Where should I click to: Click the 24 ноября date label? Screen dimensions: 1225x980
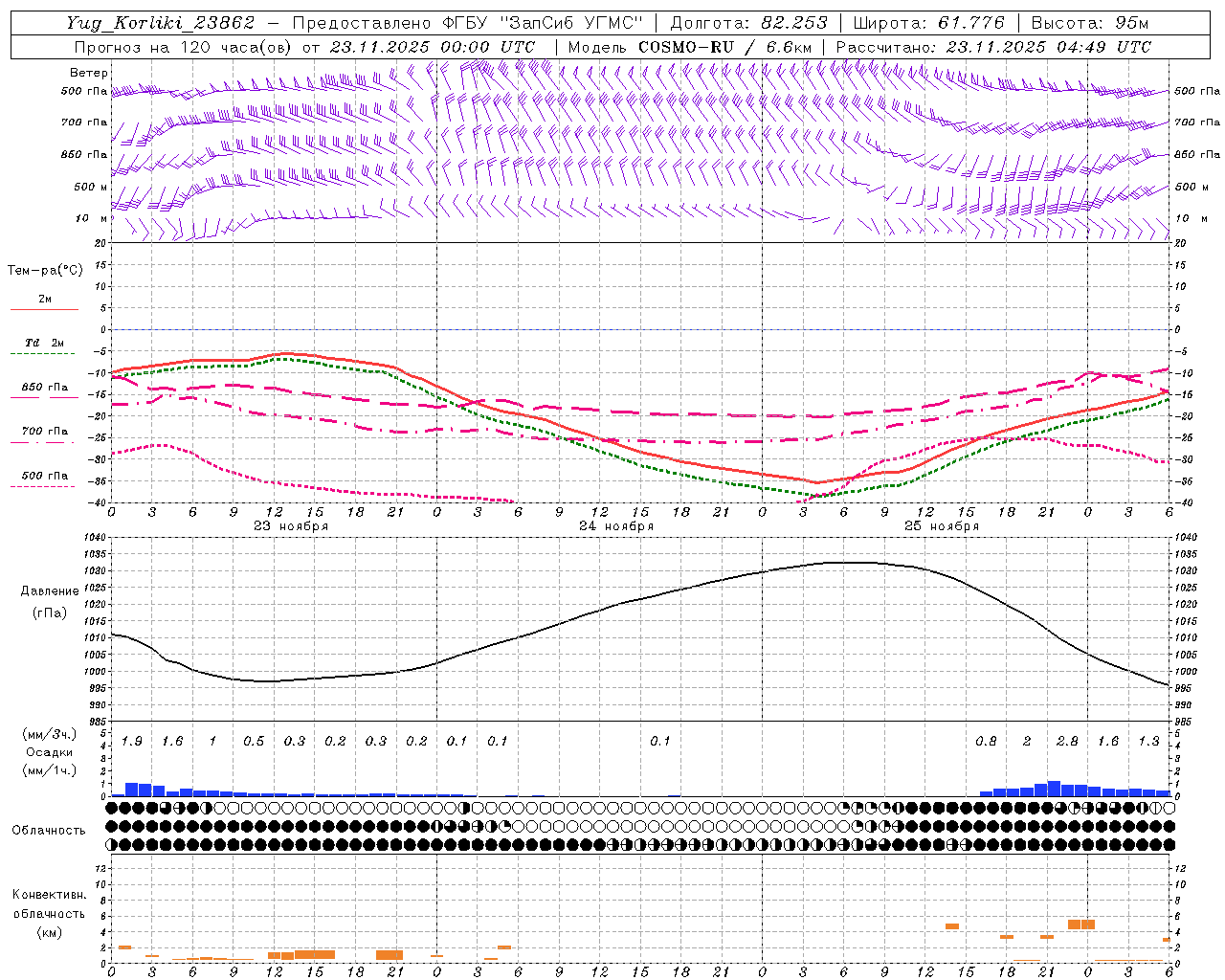tap(616, 526)
